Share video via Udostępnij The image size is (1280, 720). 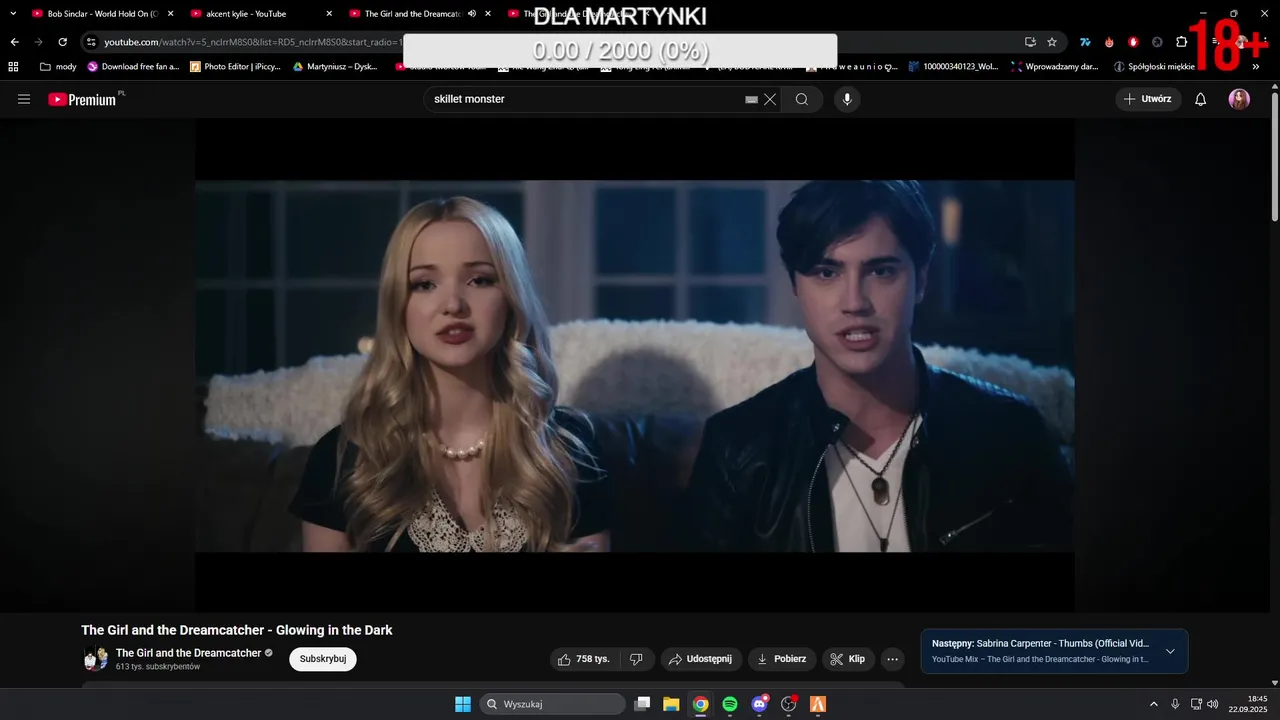point(700,659)
